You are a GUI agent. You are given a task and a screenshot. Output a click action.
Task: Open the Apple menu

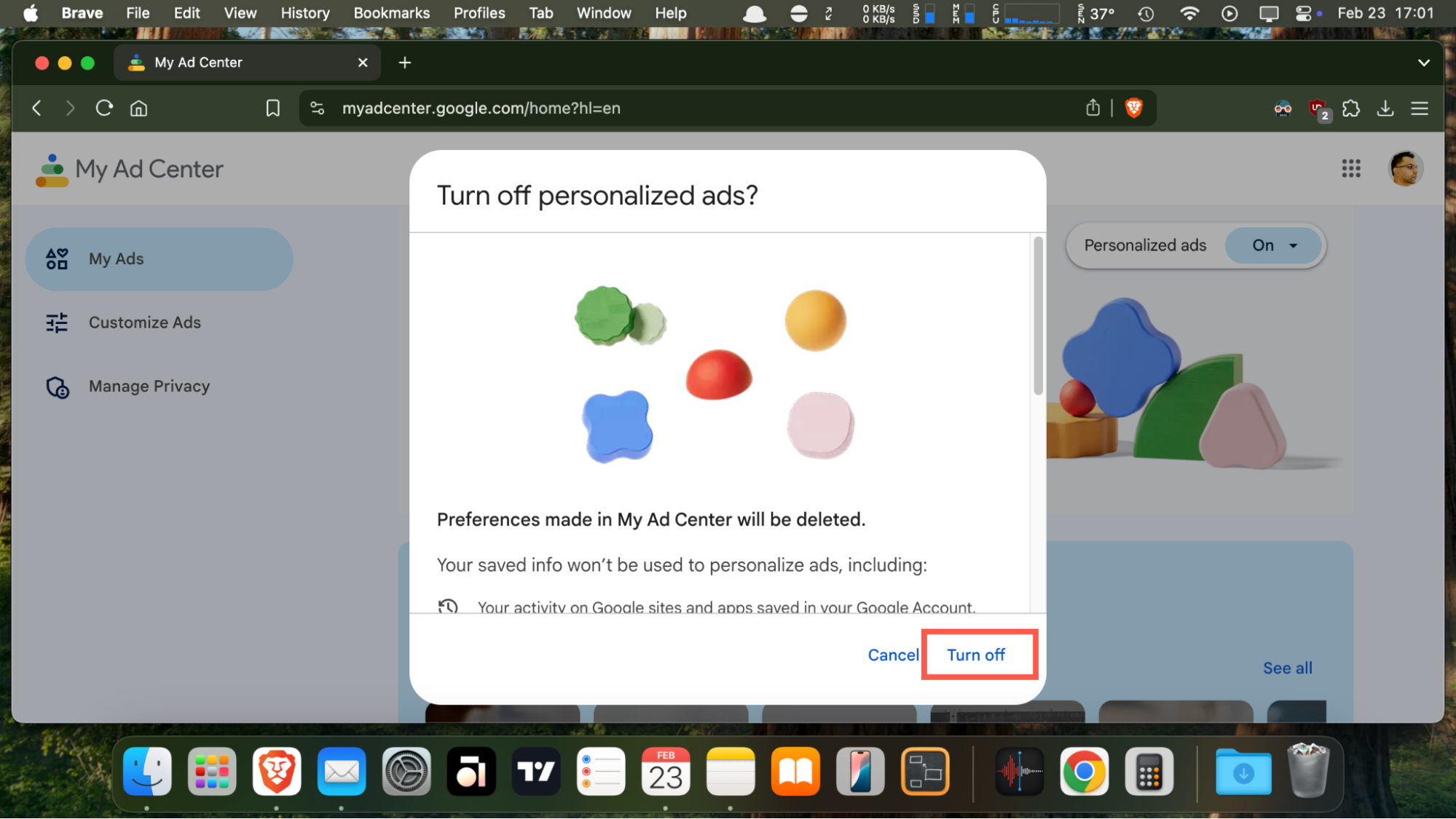click(x=31, y=13)
